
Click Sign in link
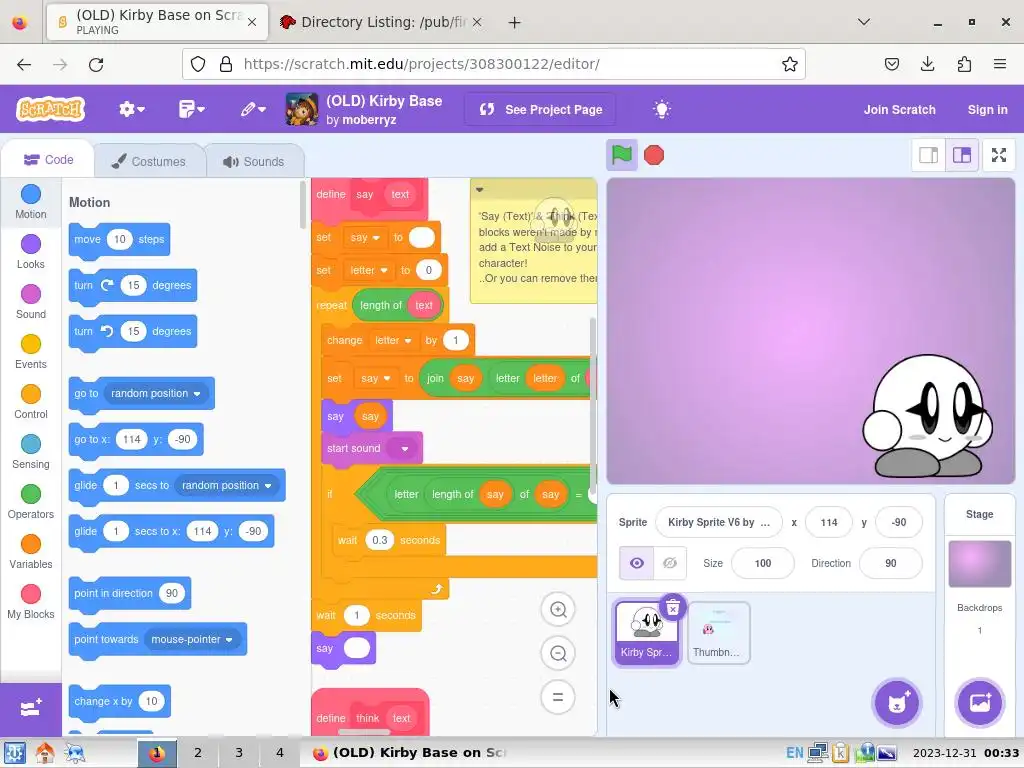click(x=987, y=110)
